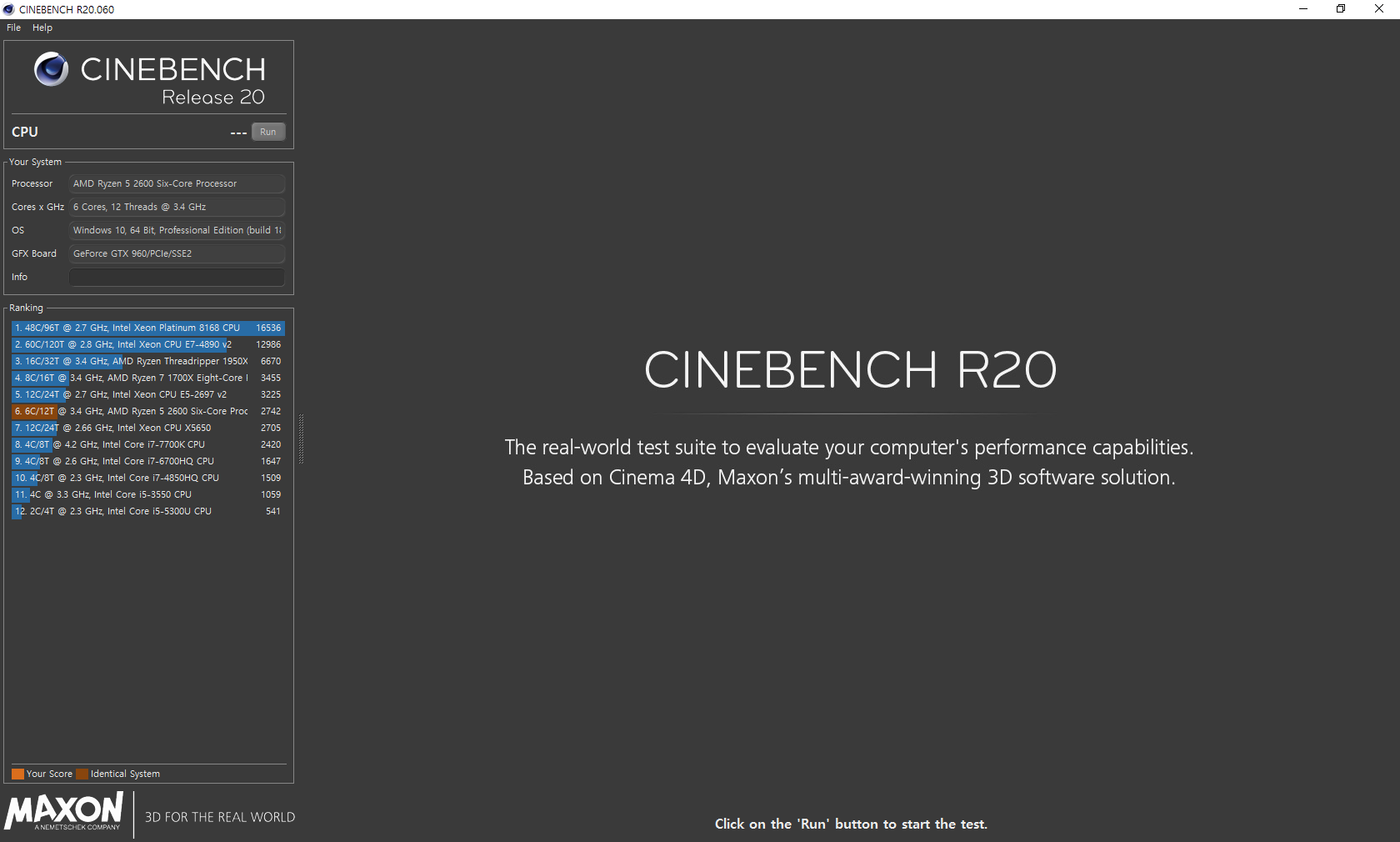Click the brown Identical System legend swatch
This screenshot has height=842, width=1400.
click(x=82, y=774)
